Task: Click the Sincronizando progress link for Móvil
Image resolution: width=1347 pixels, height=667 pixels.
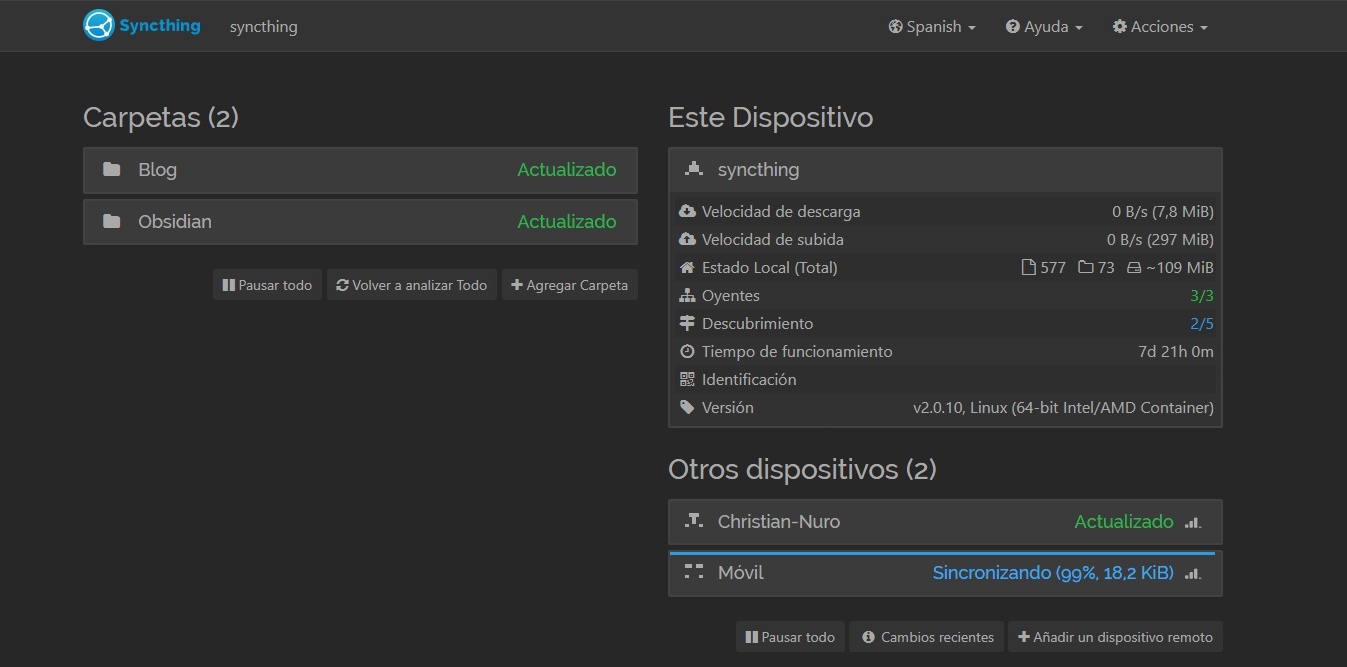Action: point(1052,573)
